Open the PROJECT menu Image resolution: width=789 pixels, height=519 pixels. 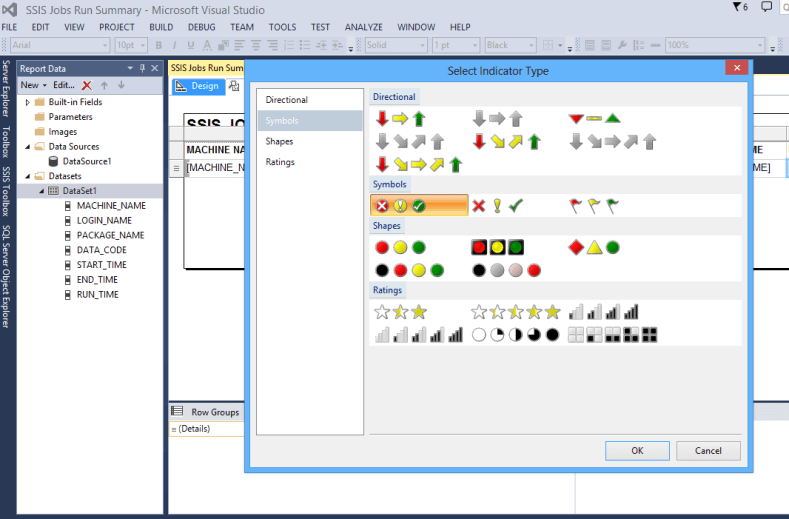pyautogui.click(x=117, y=27)
